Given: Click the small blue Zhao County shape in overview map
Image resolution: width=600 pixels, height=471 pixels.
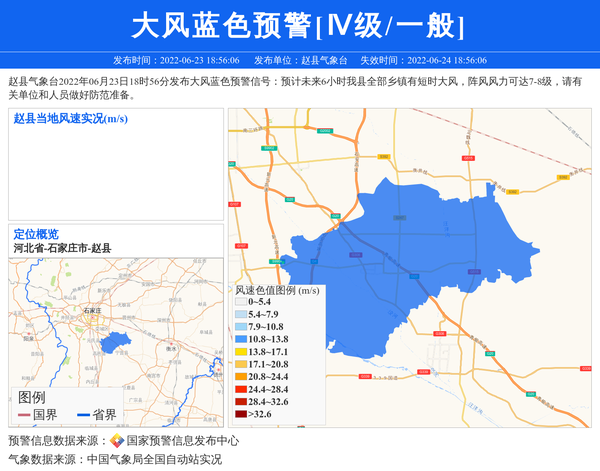Looking at the screenshot, I should click(x=115, y=341).
